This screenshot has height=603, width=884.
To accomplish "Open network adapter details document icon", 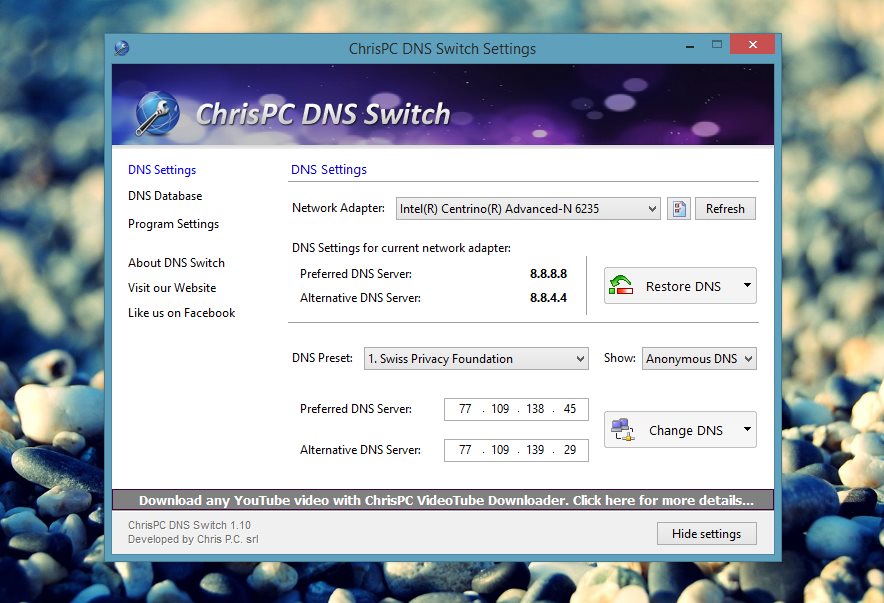I will click(x=679, y=209).
